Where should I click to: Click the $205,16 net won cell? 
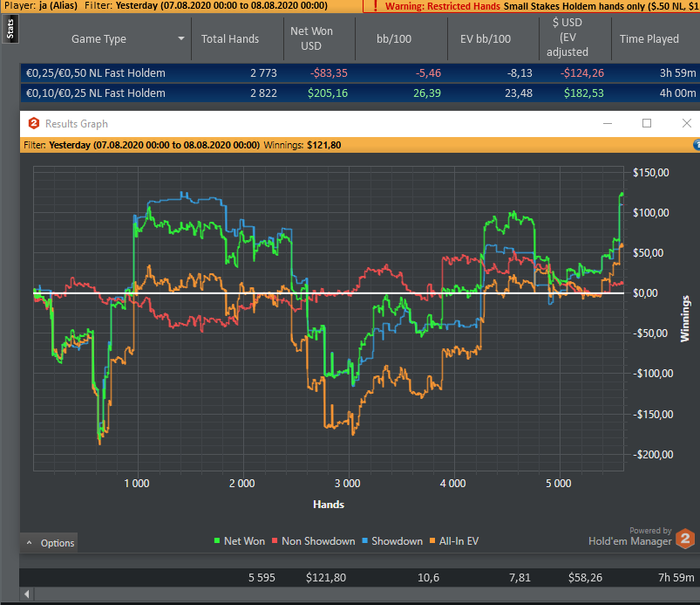[x=328, y=93]
